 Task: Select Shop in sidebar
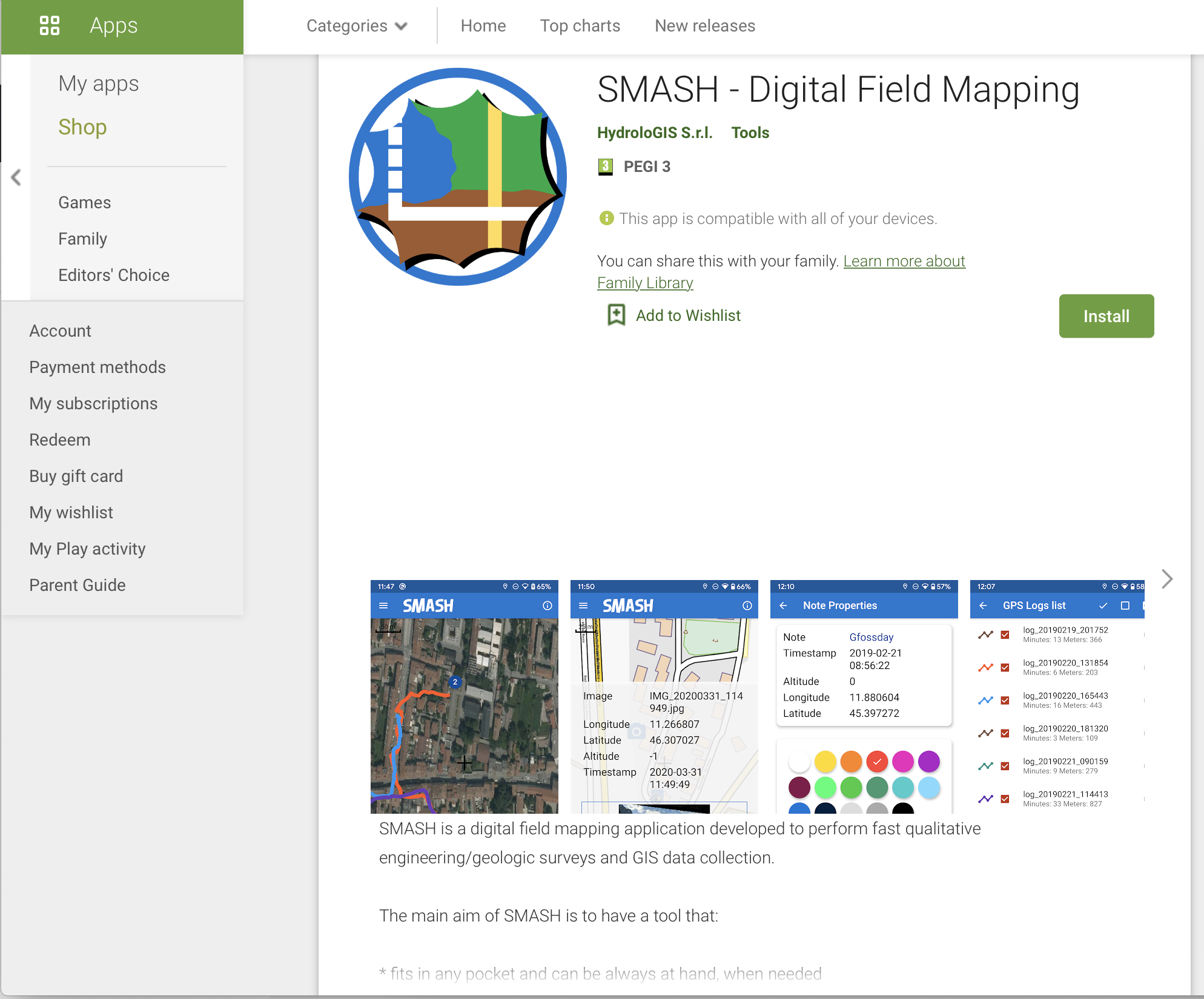(x=82, y=127)
